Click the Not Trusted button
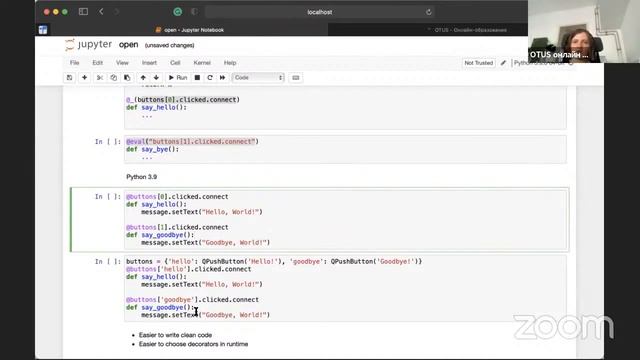 coord(479,63)
